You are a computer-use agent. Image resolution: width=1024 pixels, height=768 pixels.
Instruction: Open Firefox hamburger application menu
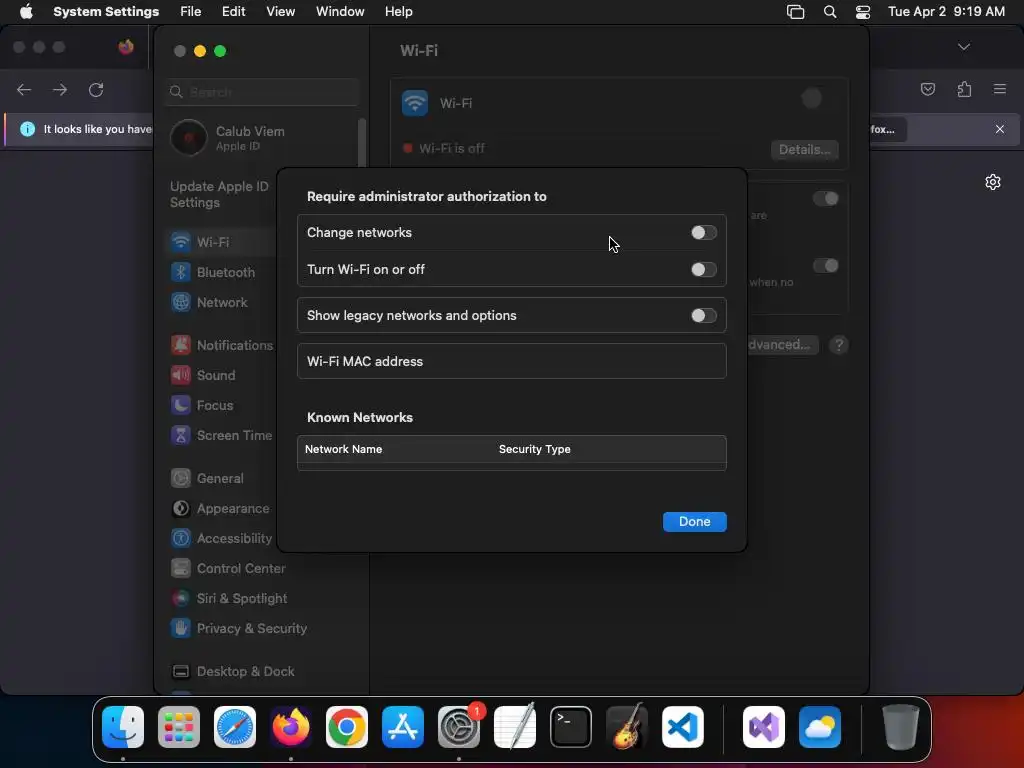point(1000,89)
